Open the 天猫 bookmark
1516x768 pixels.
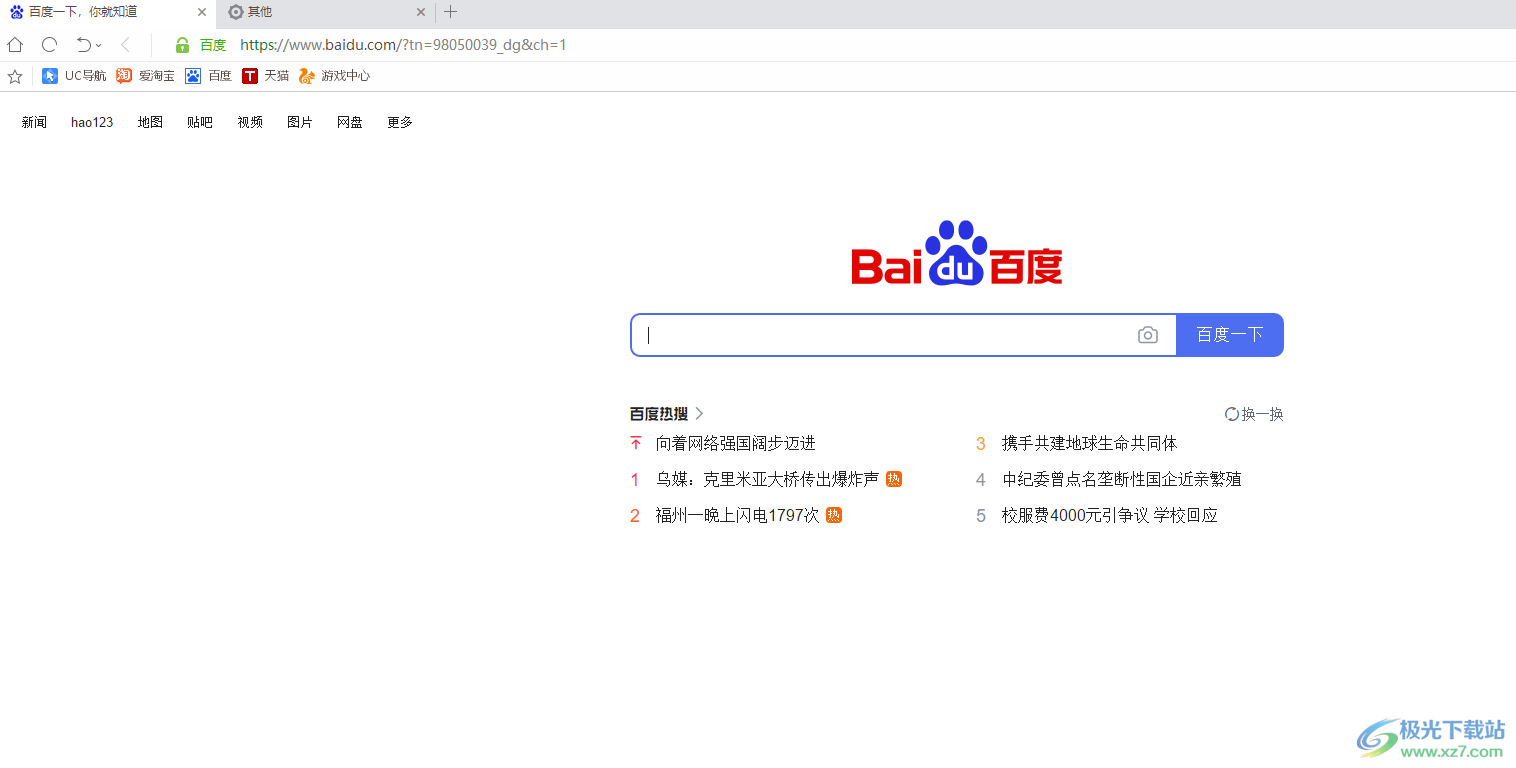[265, 76]
